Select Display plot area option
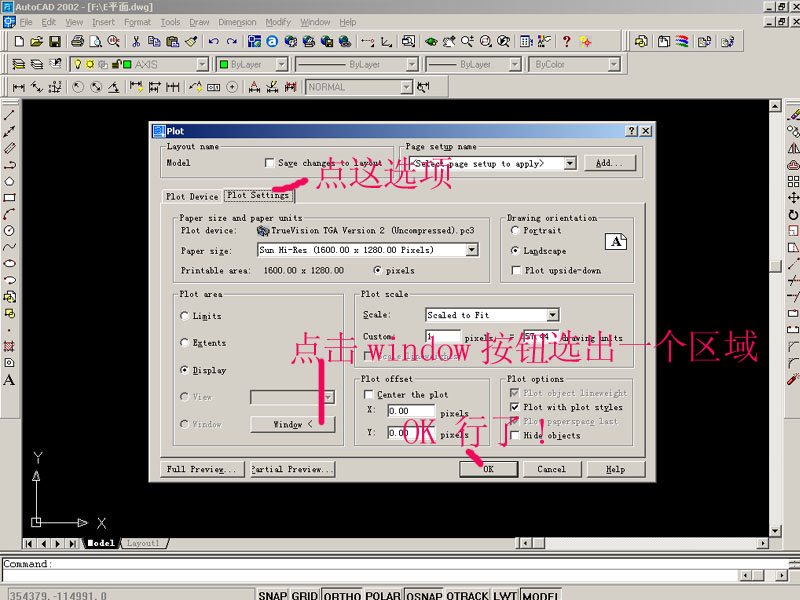800x600 pixels. 185,370
